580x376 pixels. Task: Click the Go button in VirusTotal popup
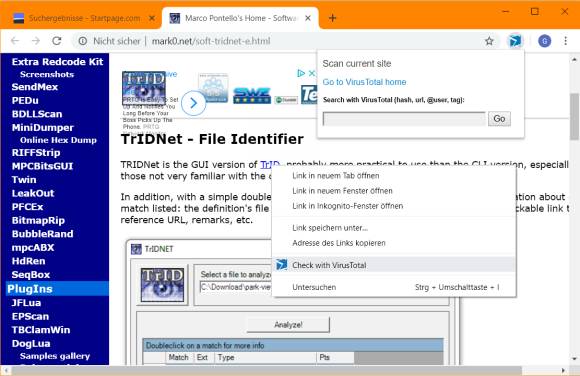coord(499,119)
